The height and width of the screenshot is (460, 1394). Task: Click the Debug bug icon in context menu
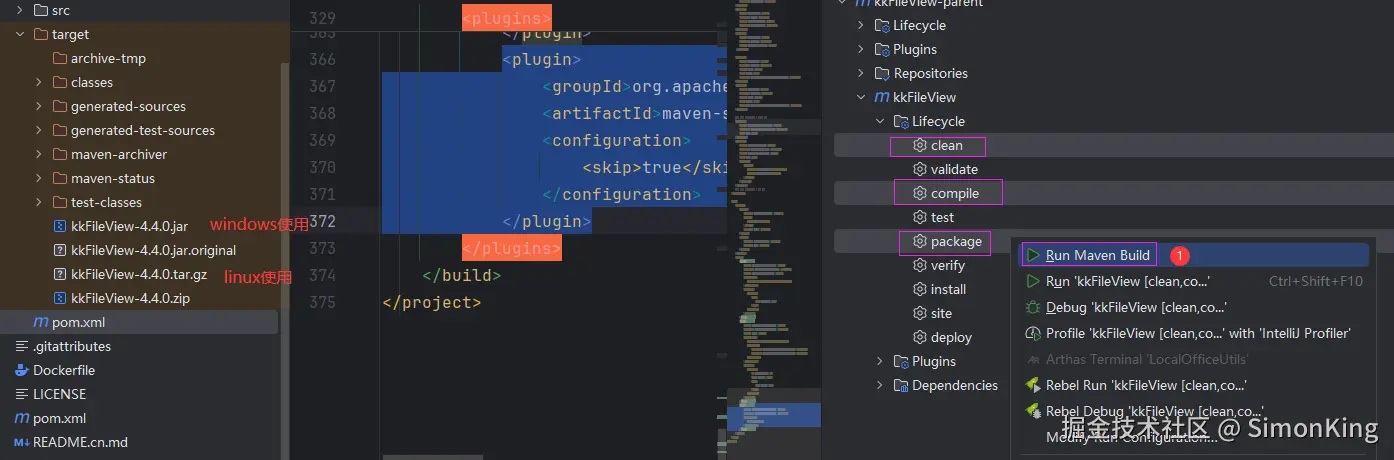tap(1034, 307)
